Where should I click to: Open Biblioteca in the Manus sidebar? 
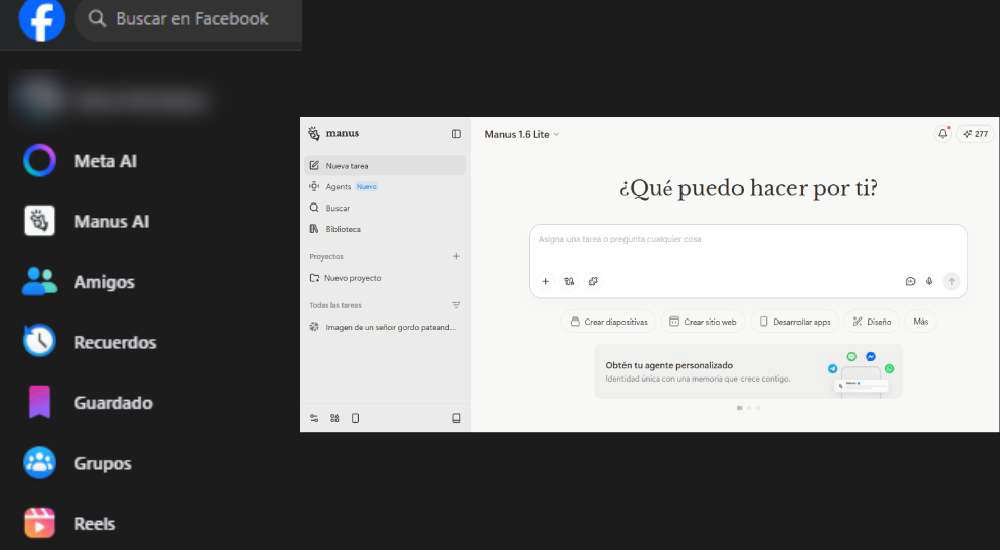click(342, 229)
